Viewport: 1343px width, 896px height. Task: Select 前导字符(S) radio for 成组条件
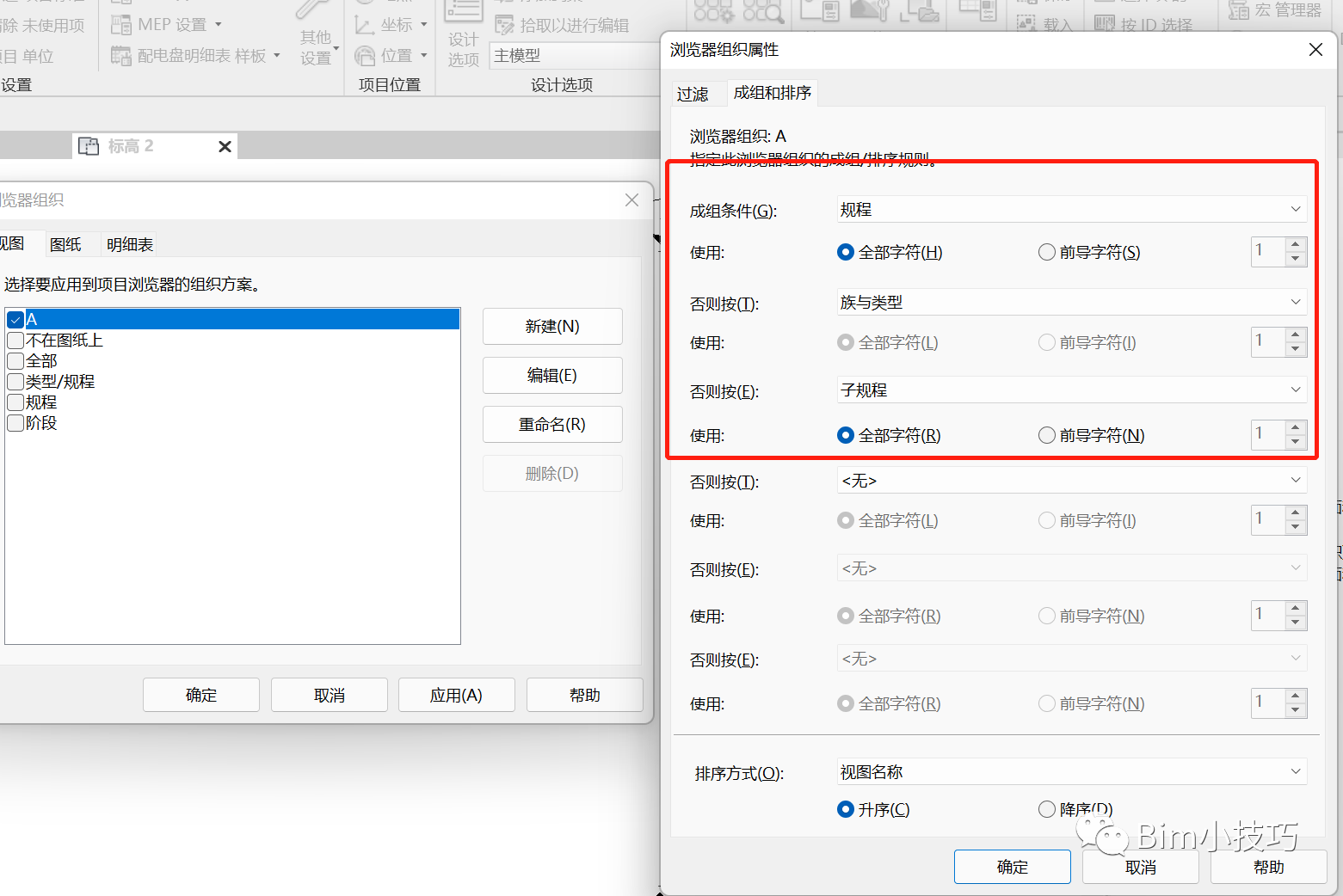coord(1047,252)
